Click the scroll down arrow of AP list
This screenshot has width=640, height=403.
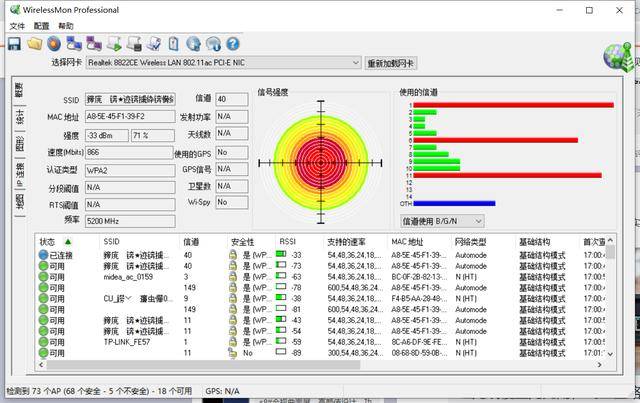(x=610, y=354)
